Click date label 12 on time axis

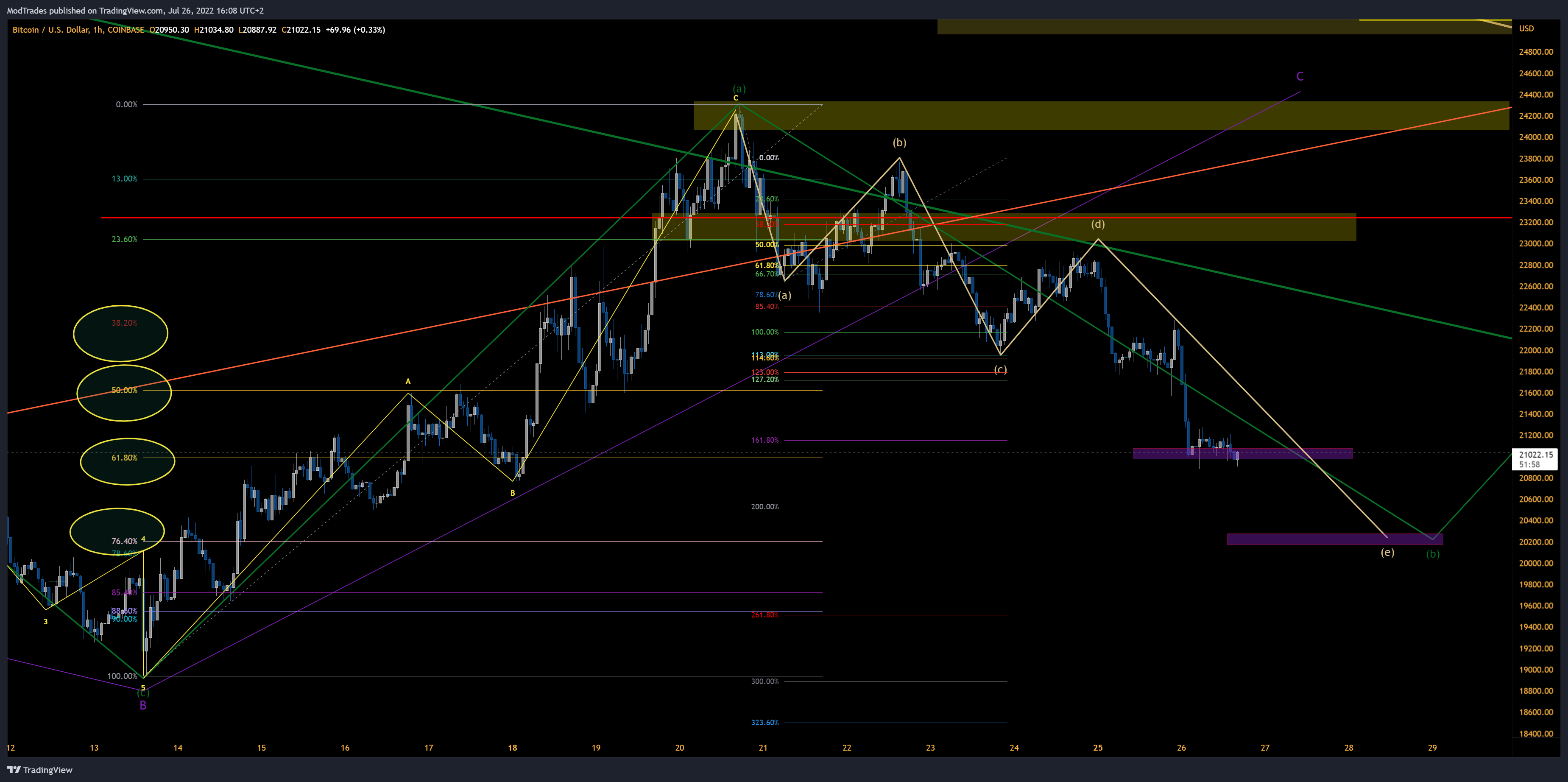pyautogui.click(x=10, y=748)
